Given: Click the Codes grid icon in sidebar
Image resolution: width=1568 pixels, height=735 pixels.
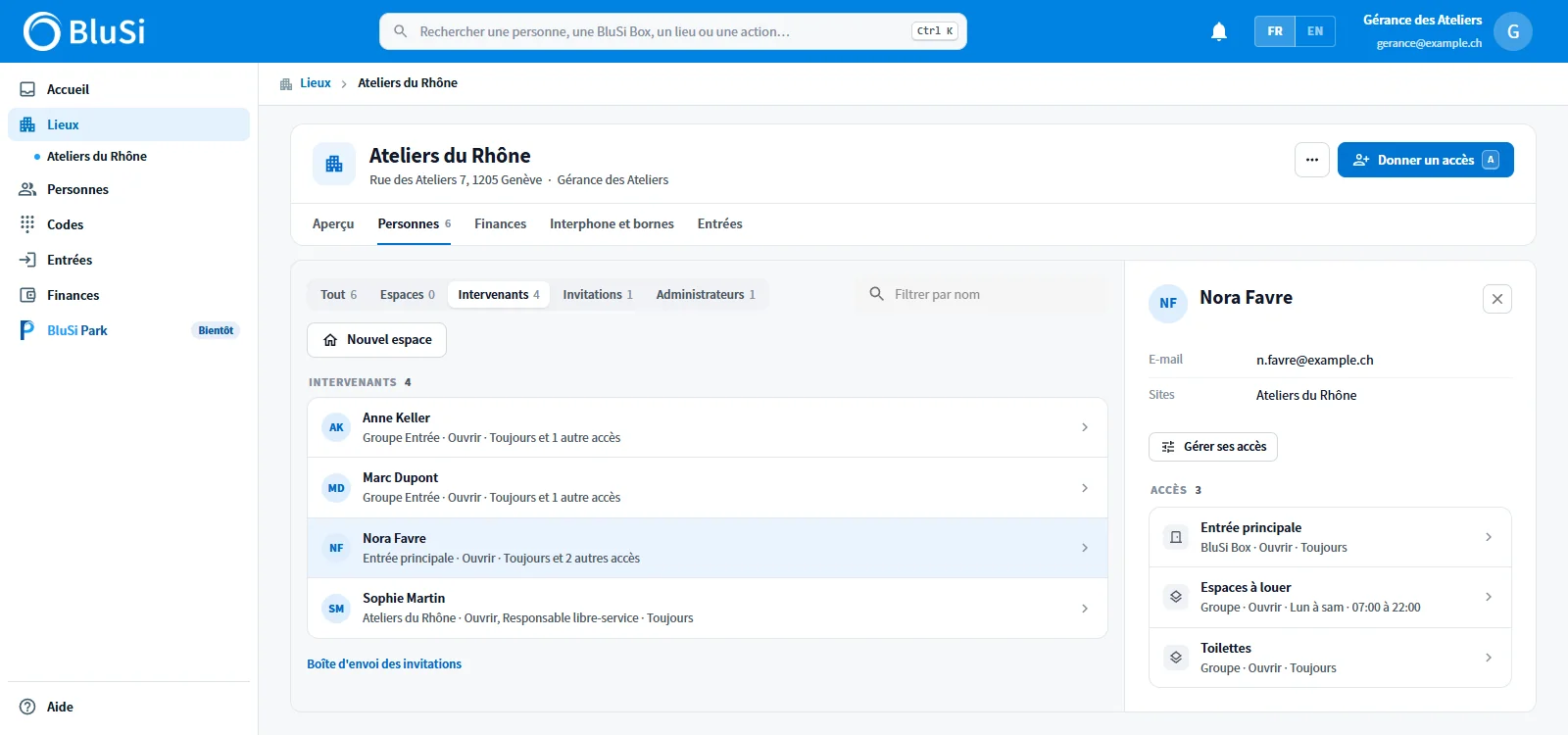Looking at the screenshot, I should 27,224.
